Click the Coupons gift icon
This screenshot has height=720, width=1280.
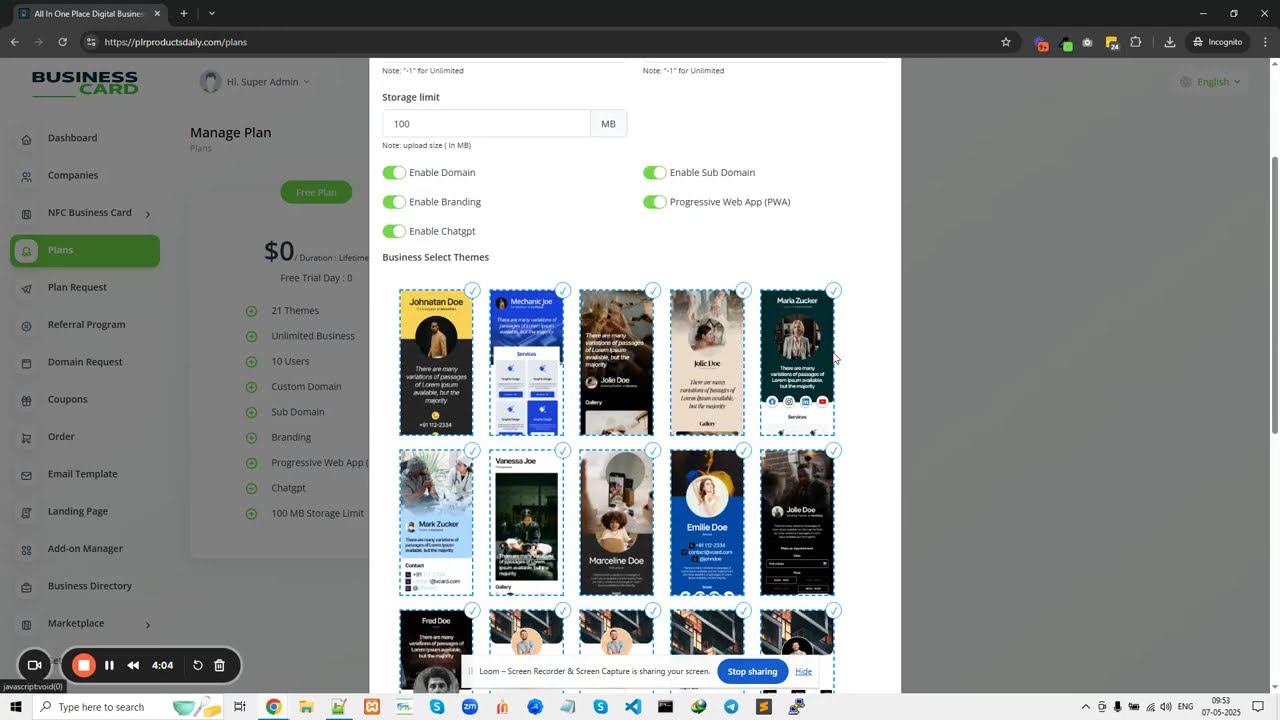click(26, 400)
